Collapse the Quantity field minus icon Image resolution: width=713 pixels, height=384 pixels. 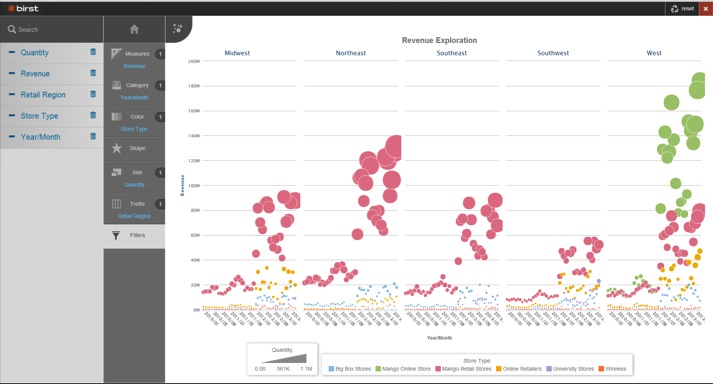pos(12,52)
